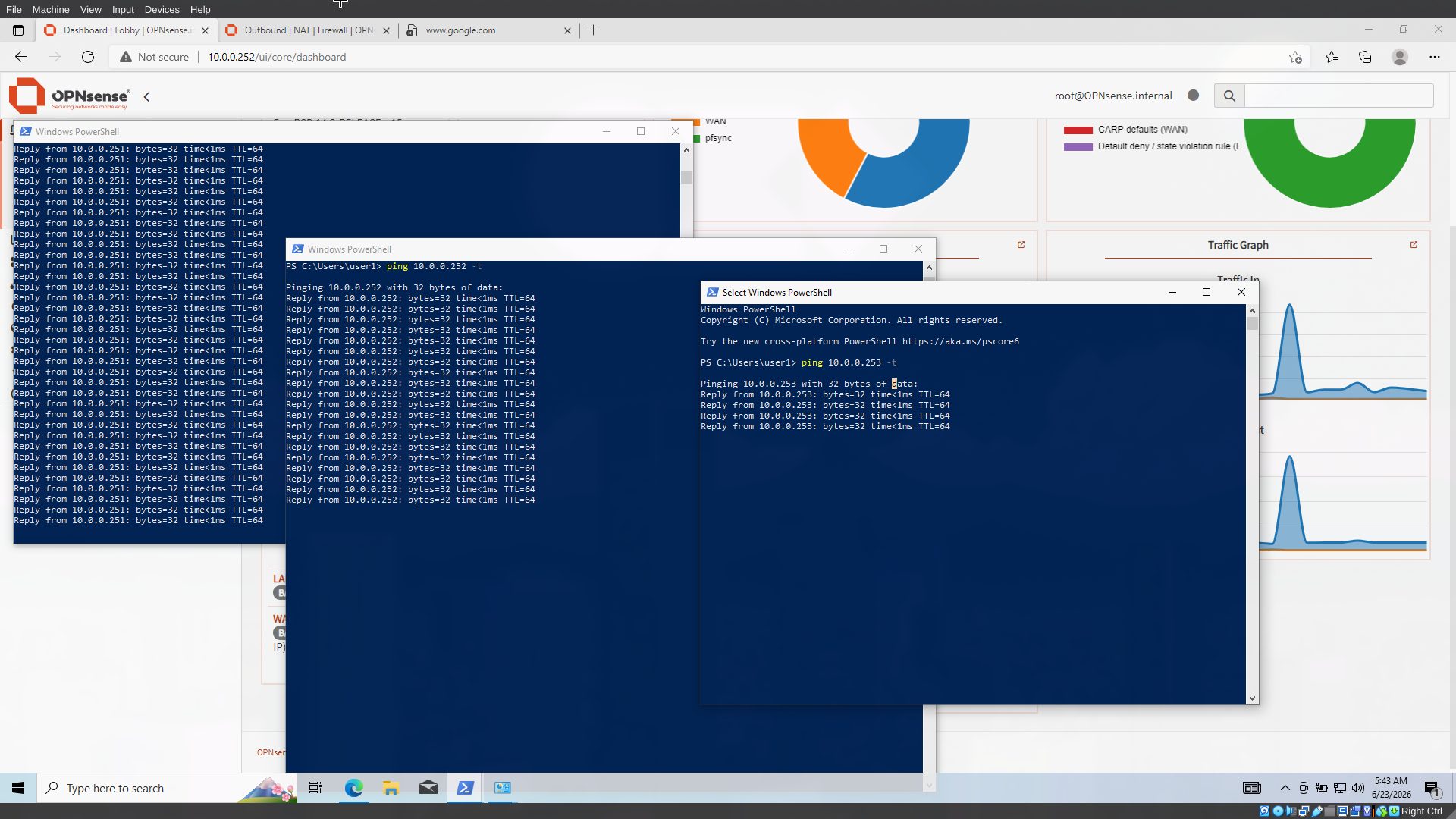1456x819 pixels.
Task: Open the volume control tray icon
Action: coord(1358,788)
